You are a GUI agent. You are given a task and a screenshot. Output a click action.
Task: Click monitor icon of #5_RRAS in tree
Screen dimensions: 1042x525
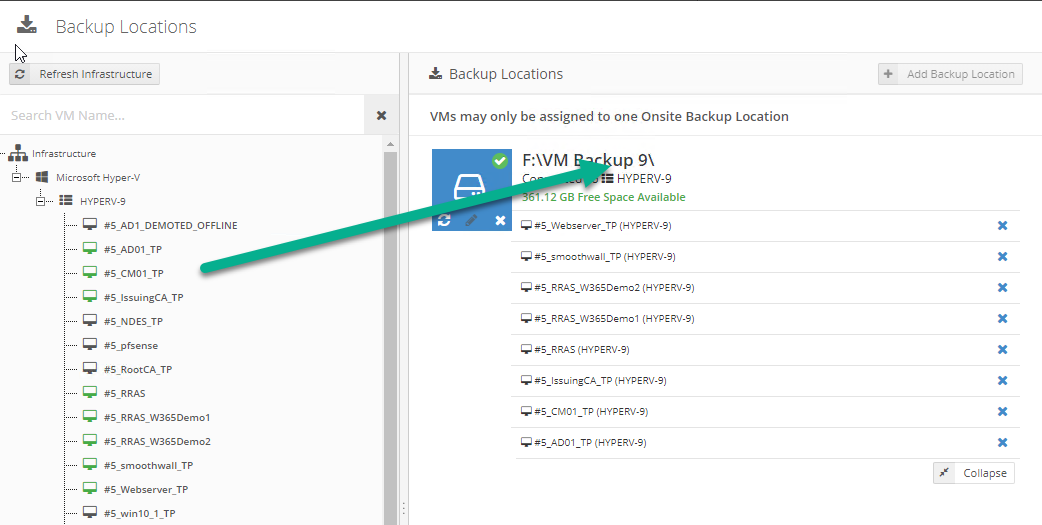click(x=90, y=392)
